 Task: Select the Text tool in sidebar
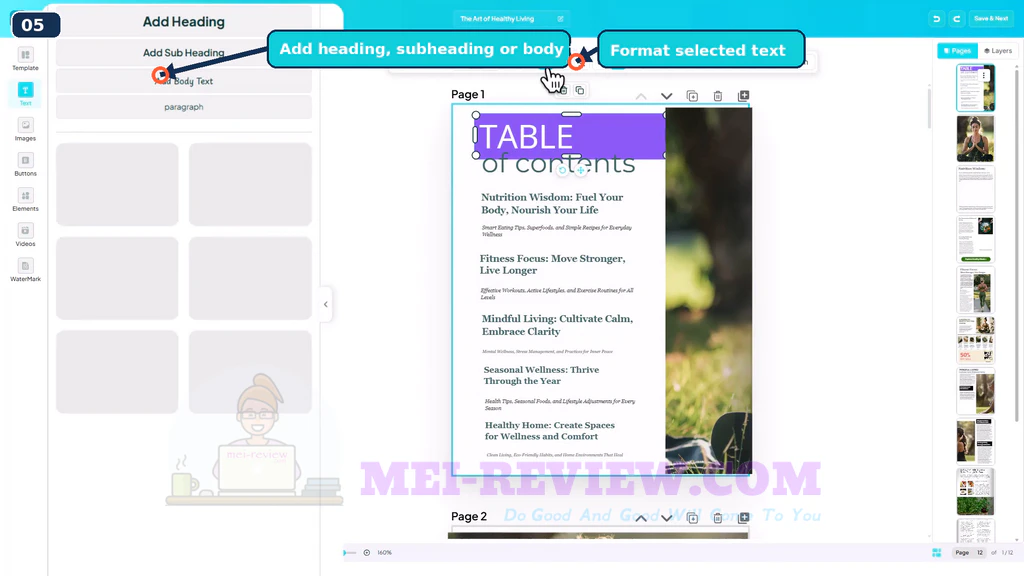pos(25,94)
